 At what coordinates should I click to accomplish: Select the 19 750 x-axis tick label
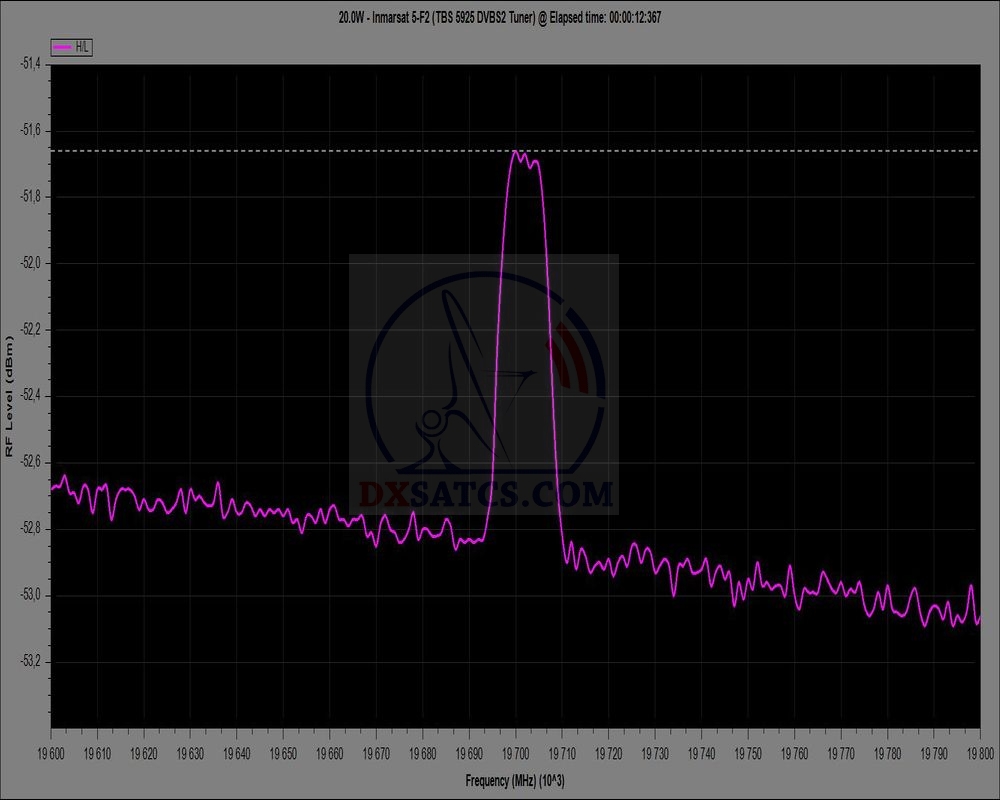coord(747,750)
